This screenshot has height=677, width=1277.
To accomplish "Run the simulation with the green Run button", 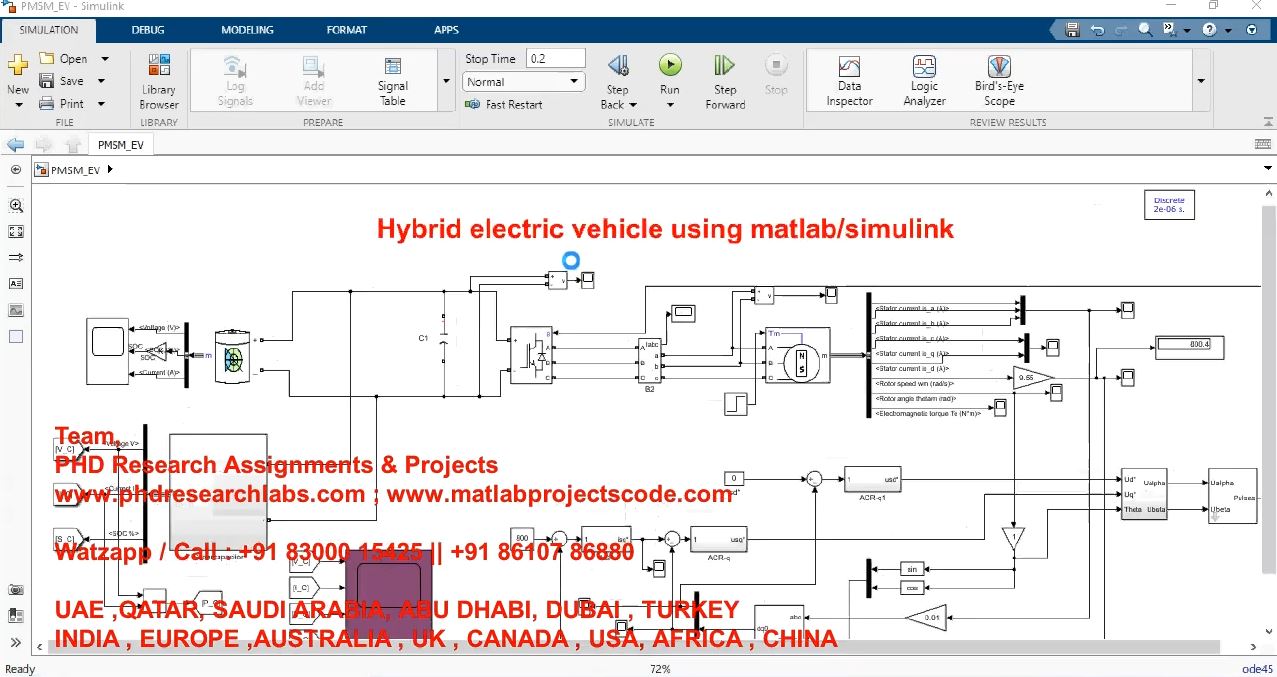I will tap(669, 66).
